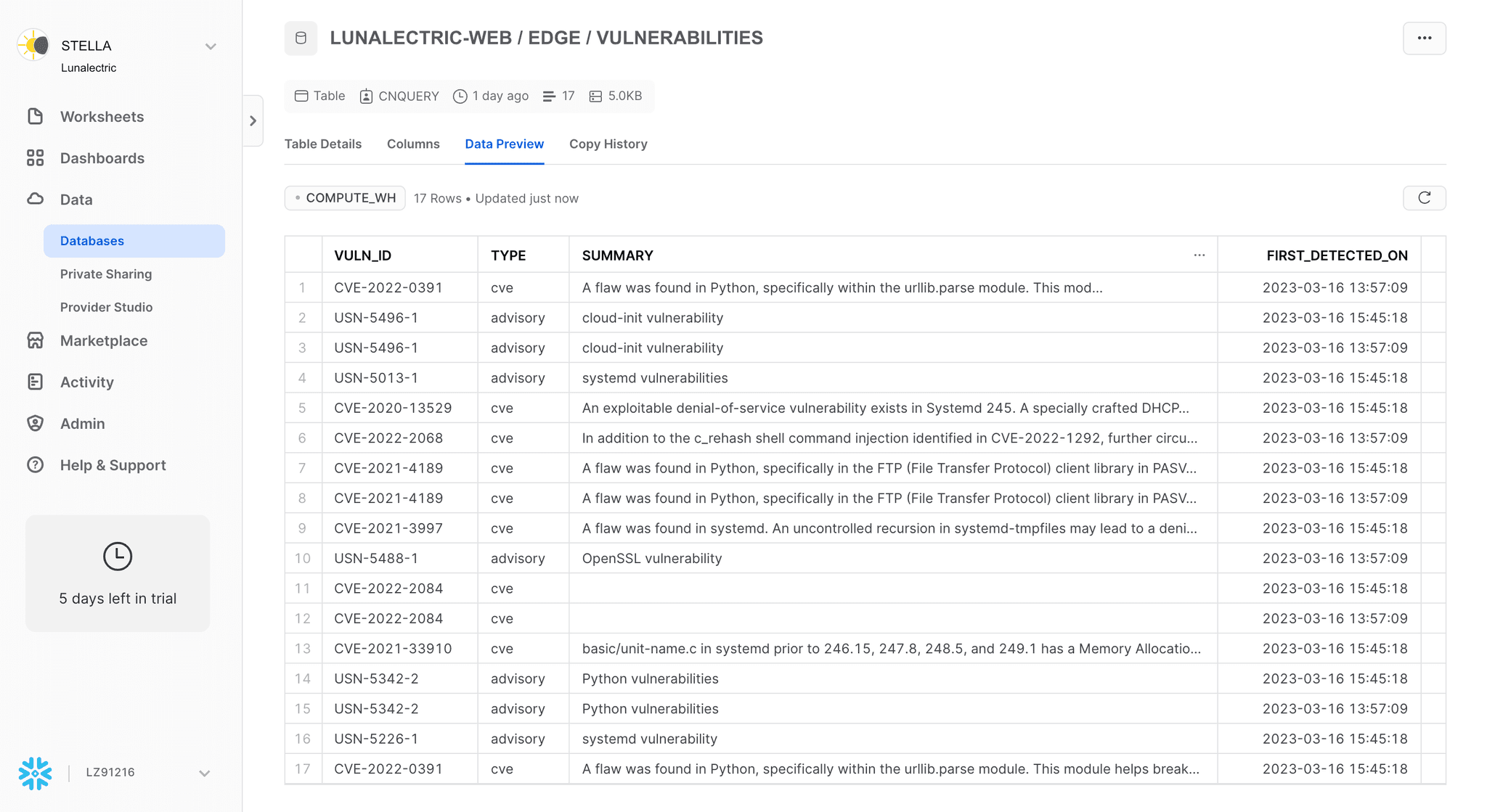Screen dimensions: 1487x812
Task: Click the Snowflake logo icon
Action: 35,773
